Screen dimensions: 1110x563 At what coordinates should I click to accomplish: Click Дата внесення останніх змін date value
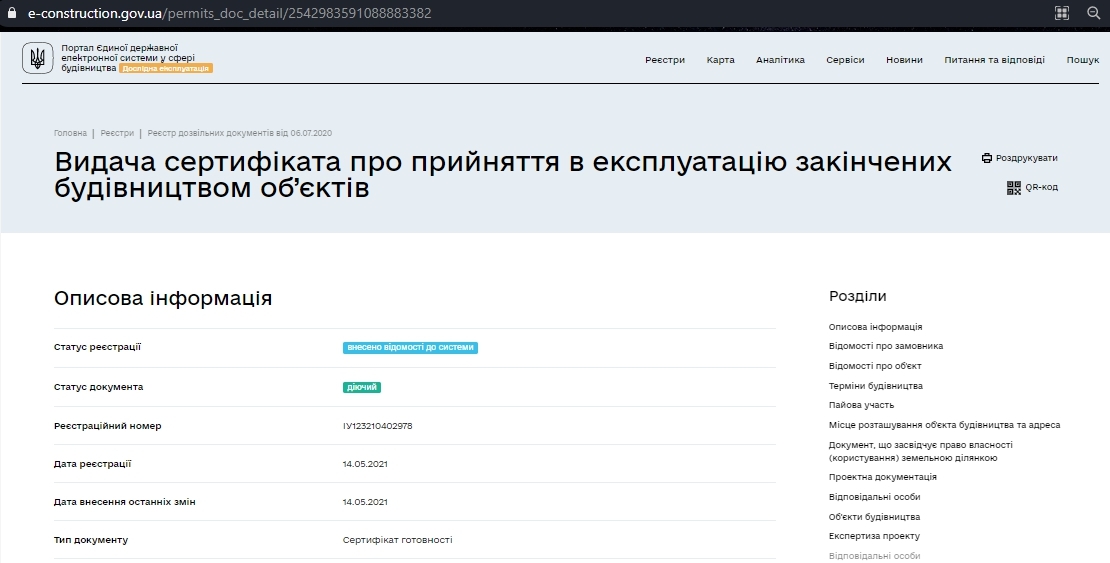click(x=365, y=502)
